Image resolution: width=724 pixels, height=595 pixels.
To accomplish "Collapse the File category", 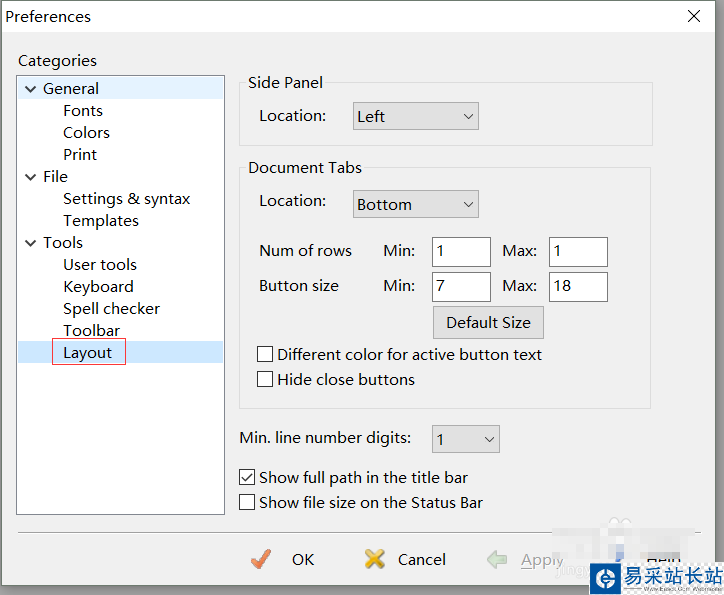I will click(x=31, y=177).
